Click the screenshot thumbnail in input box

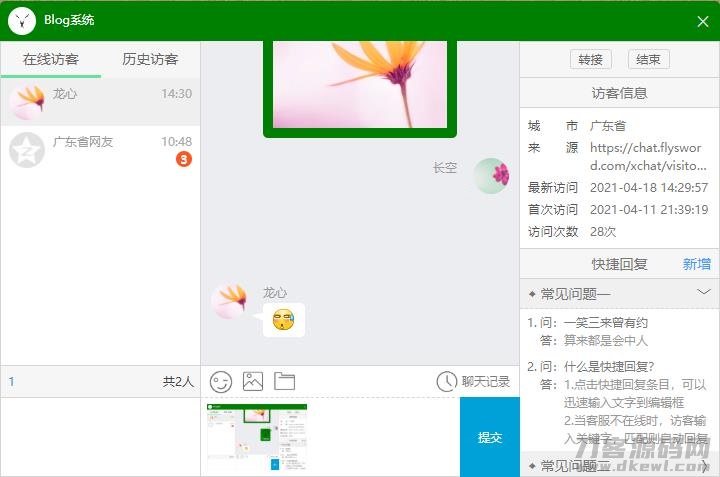pyautogui.click(x=257, y=436)
